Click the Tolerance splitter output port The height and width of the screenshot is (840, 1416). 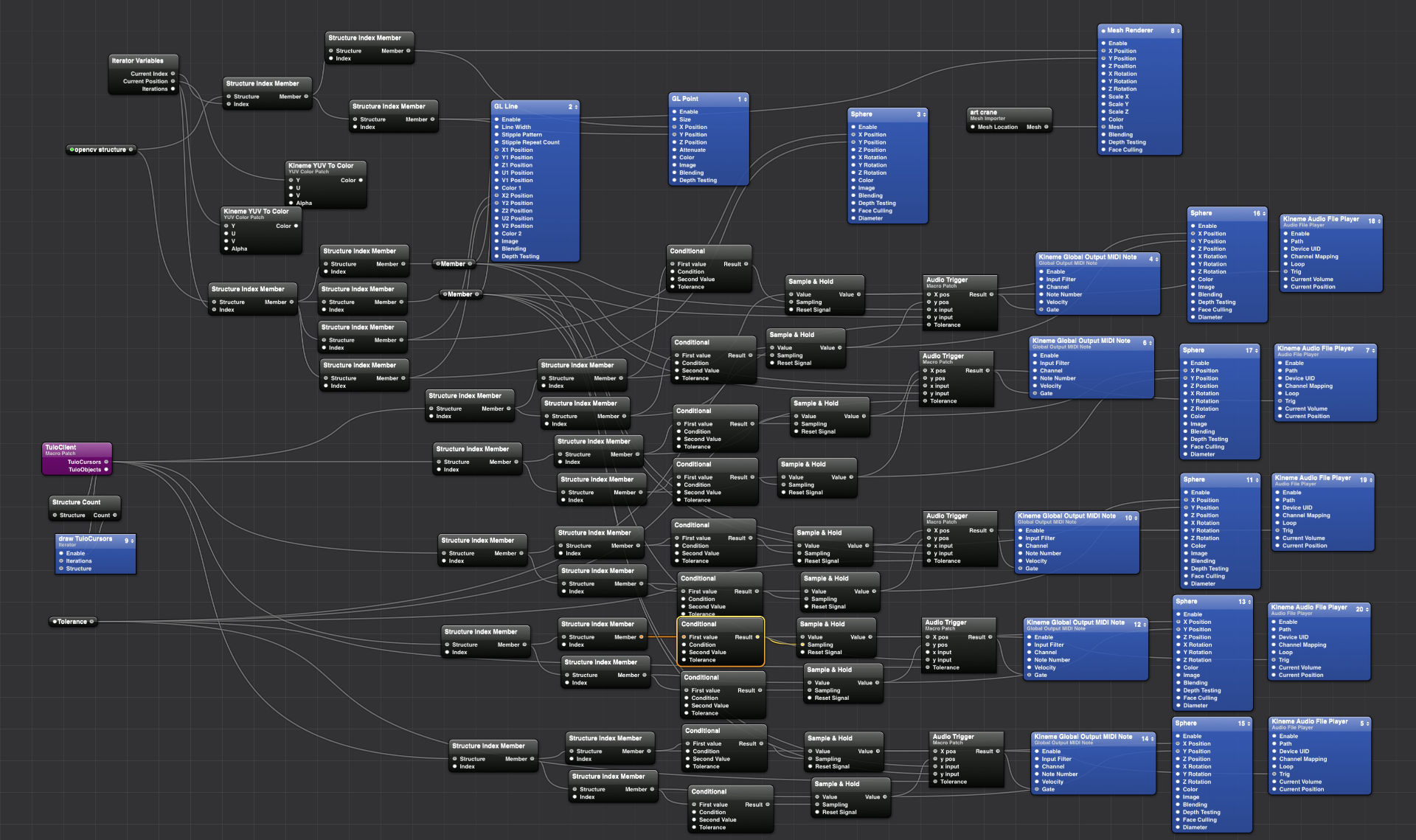[x=92, y=622]
